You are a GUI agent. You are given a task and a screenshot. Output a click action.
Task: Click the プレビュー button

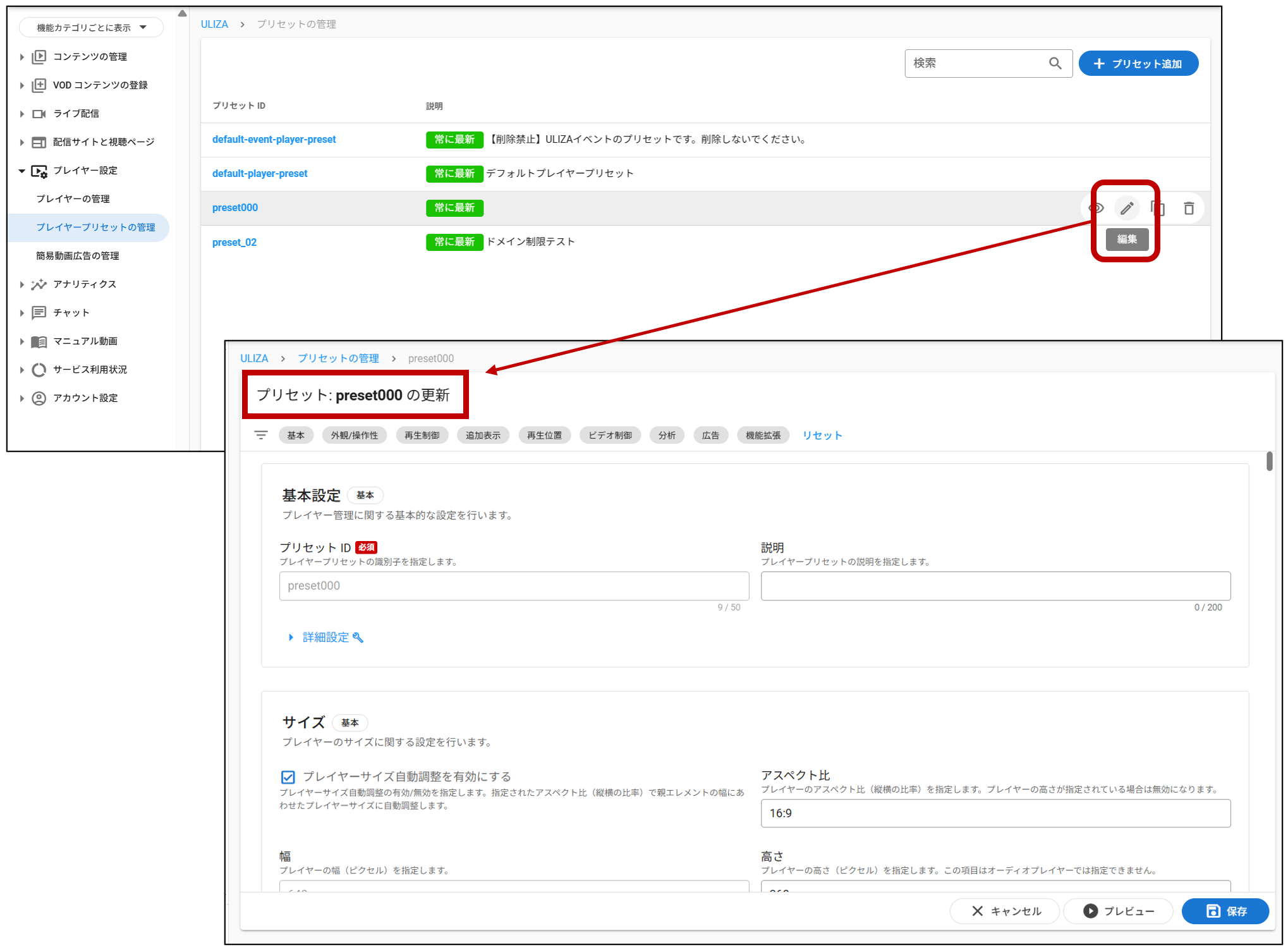1119,911
